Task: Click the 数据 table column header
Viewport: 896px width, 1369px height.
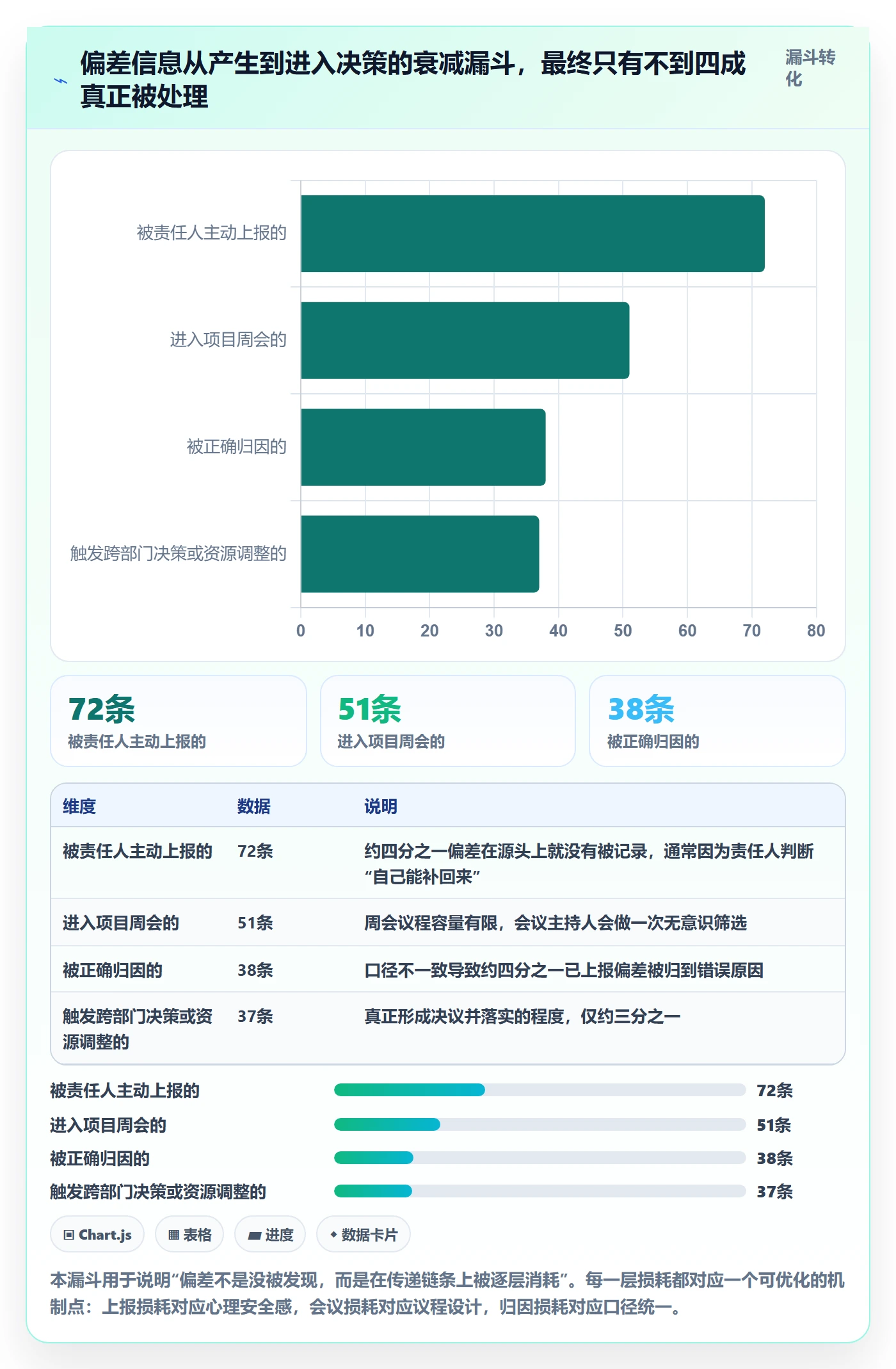Action: click(x=254, y=806)
